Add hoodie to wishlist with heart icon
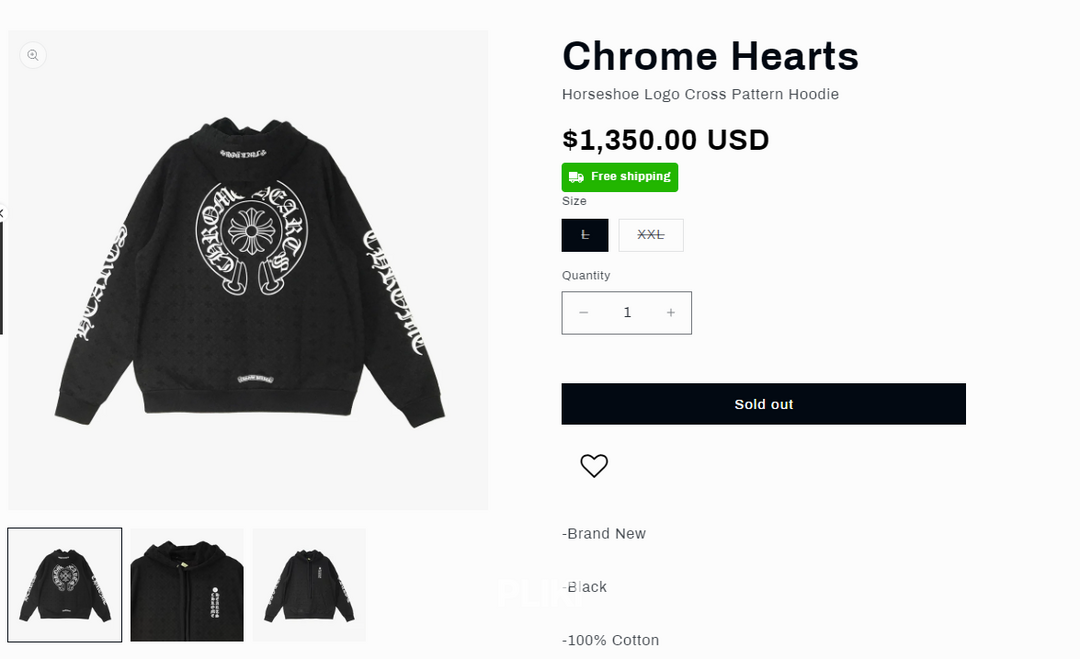1080x659 pixels. [594, 465]
